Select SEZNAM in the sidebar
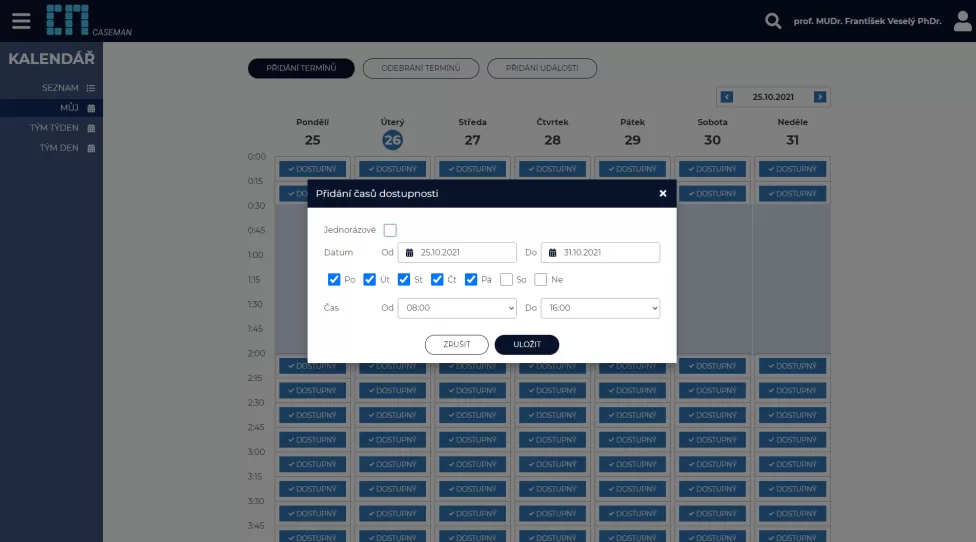This screenshot has height=542, width=976. (60, 88)
